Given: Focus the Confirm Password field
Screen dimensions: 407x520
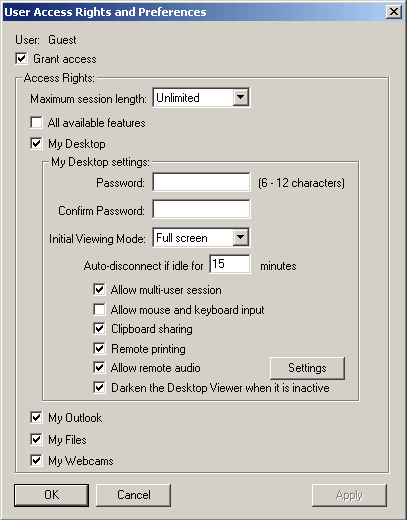Looking at the screenshot, I should [x=201, y=209].
